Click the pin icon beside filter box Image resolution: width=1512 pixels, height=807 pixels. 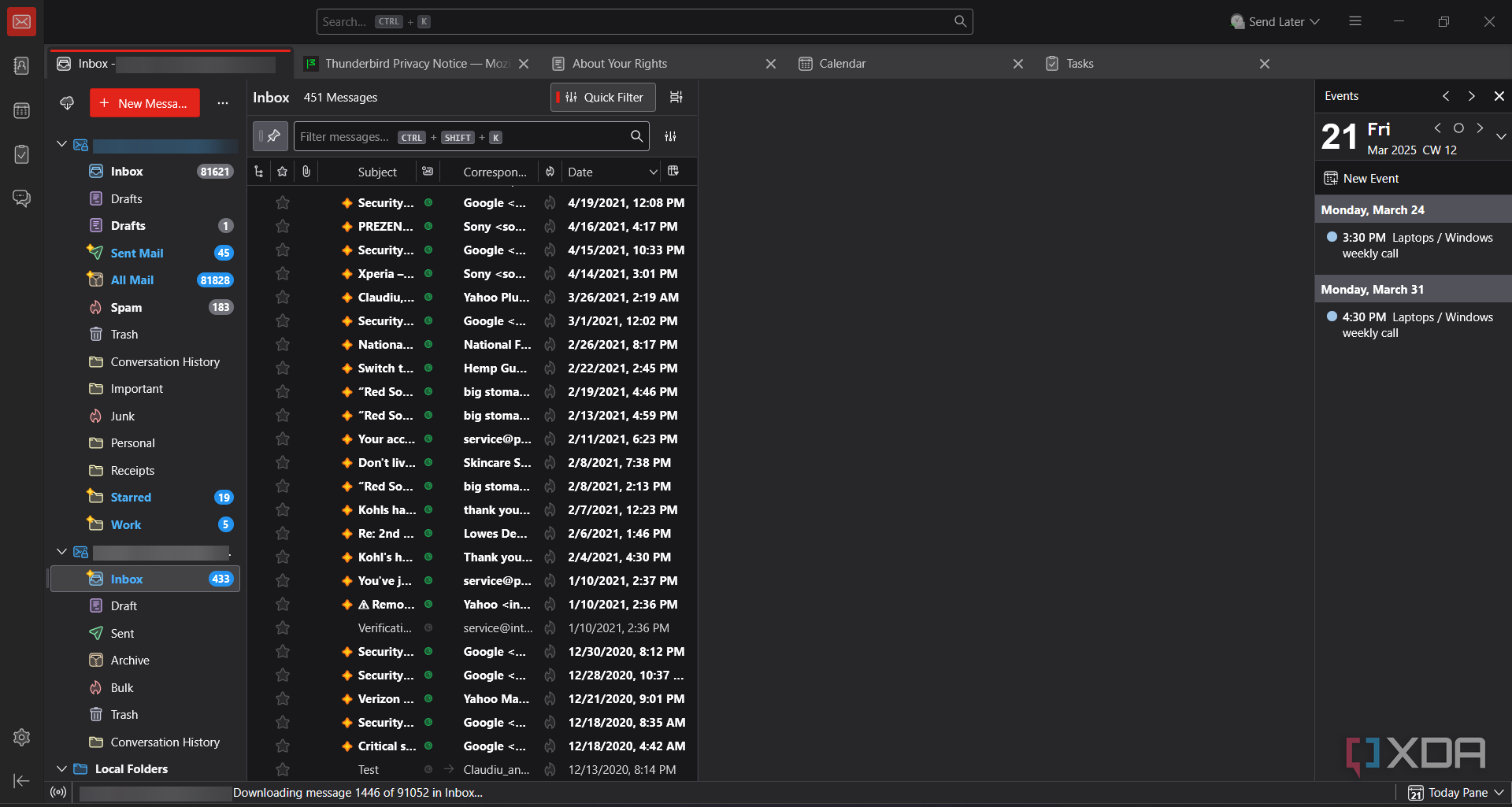271,136
